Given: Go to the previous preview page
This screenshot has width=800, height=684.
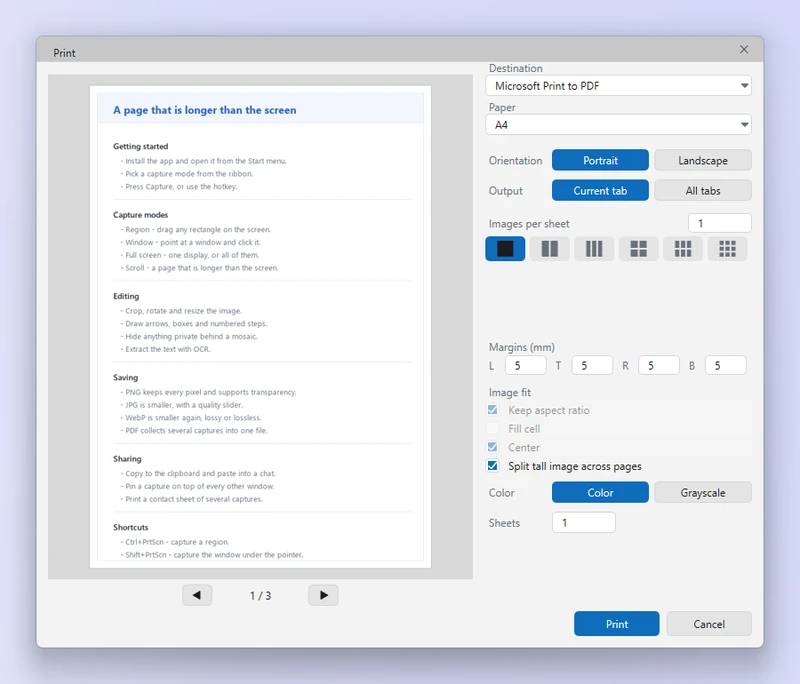Looking at the screenshot, I should (197, 595).
